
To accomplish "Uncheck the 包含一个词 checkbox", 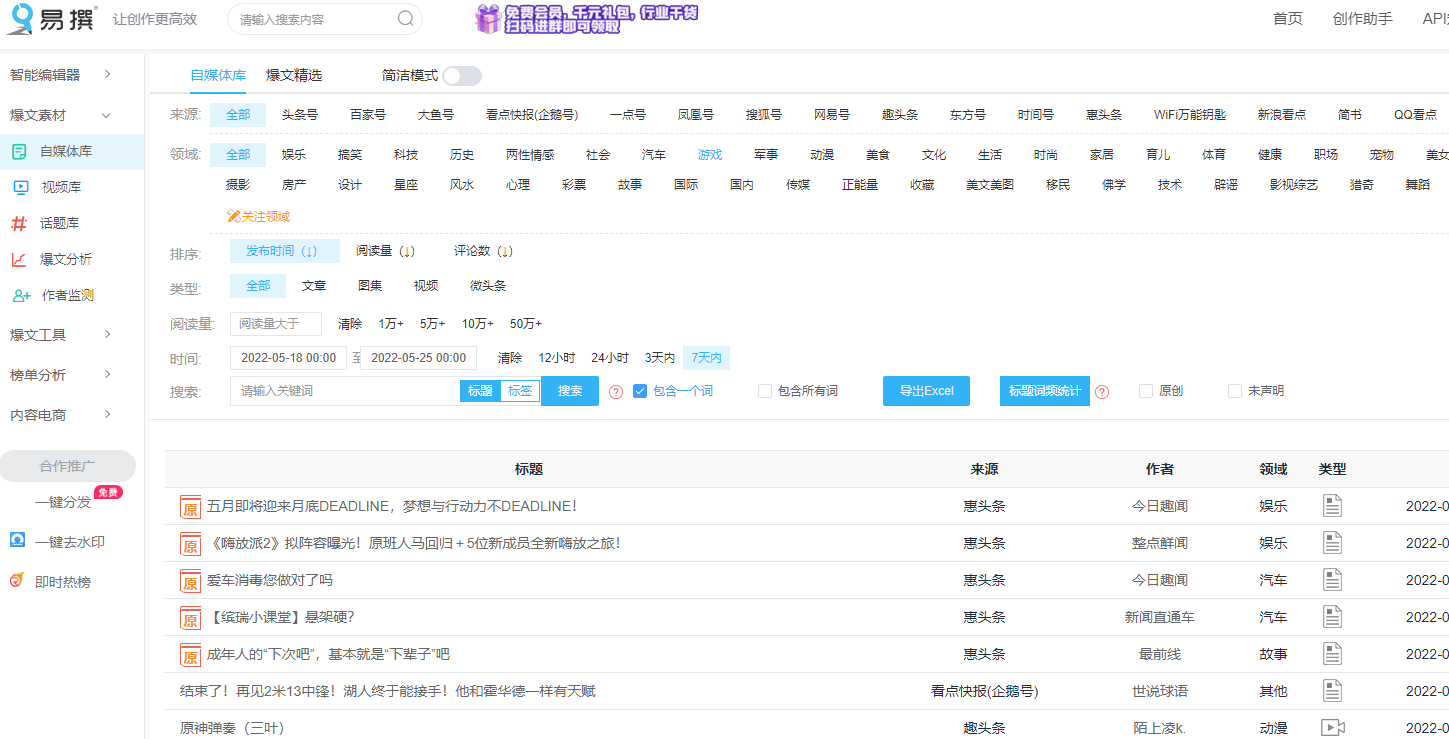I will [x=640, y=391].
